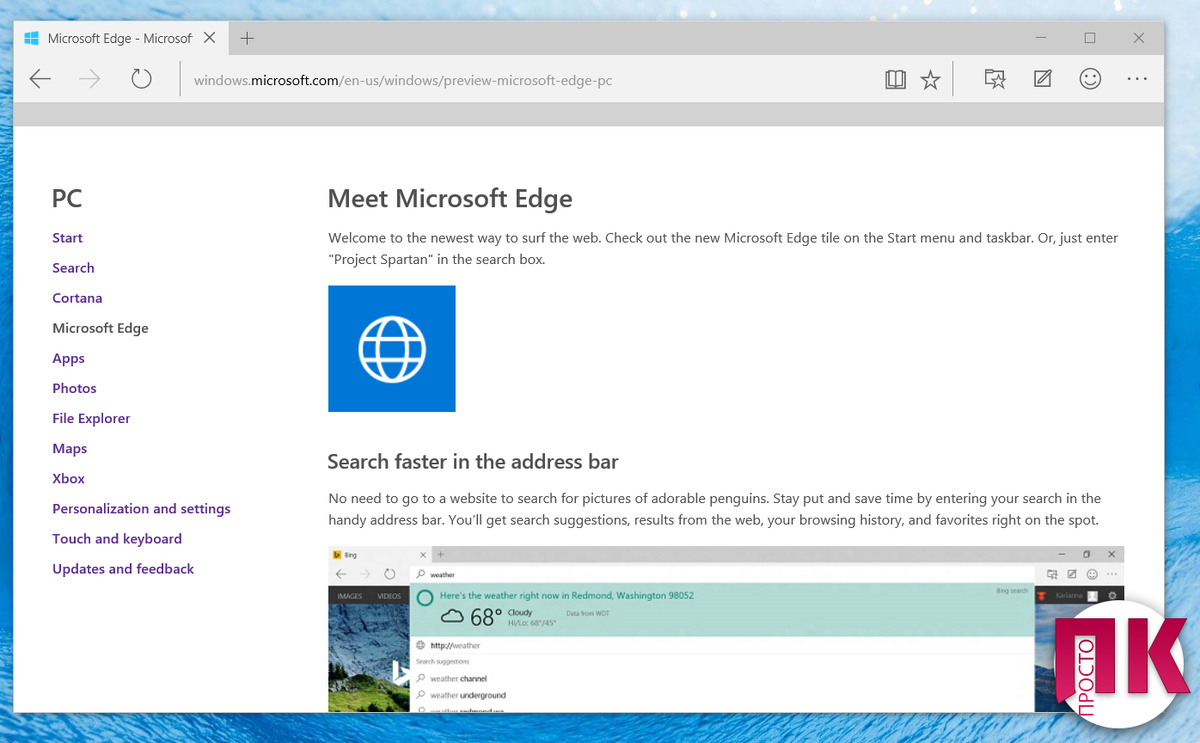Refresh the page with reload icon

tap(141, 79)
